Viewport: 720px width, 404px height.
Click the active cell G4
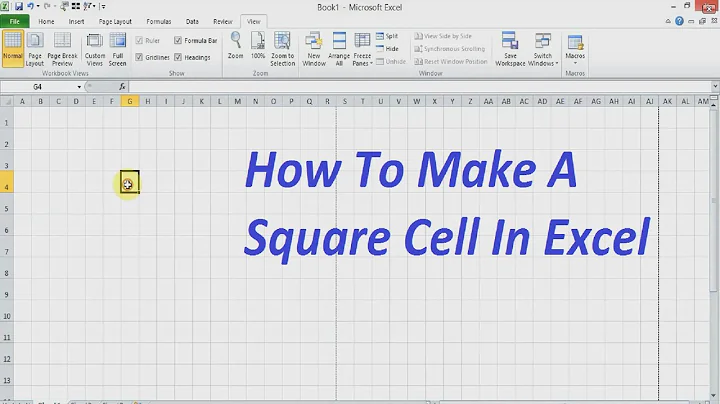point(130,182)
